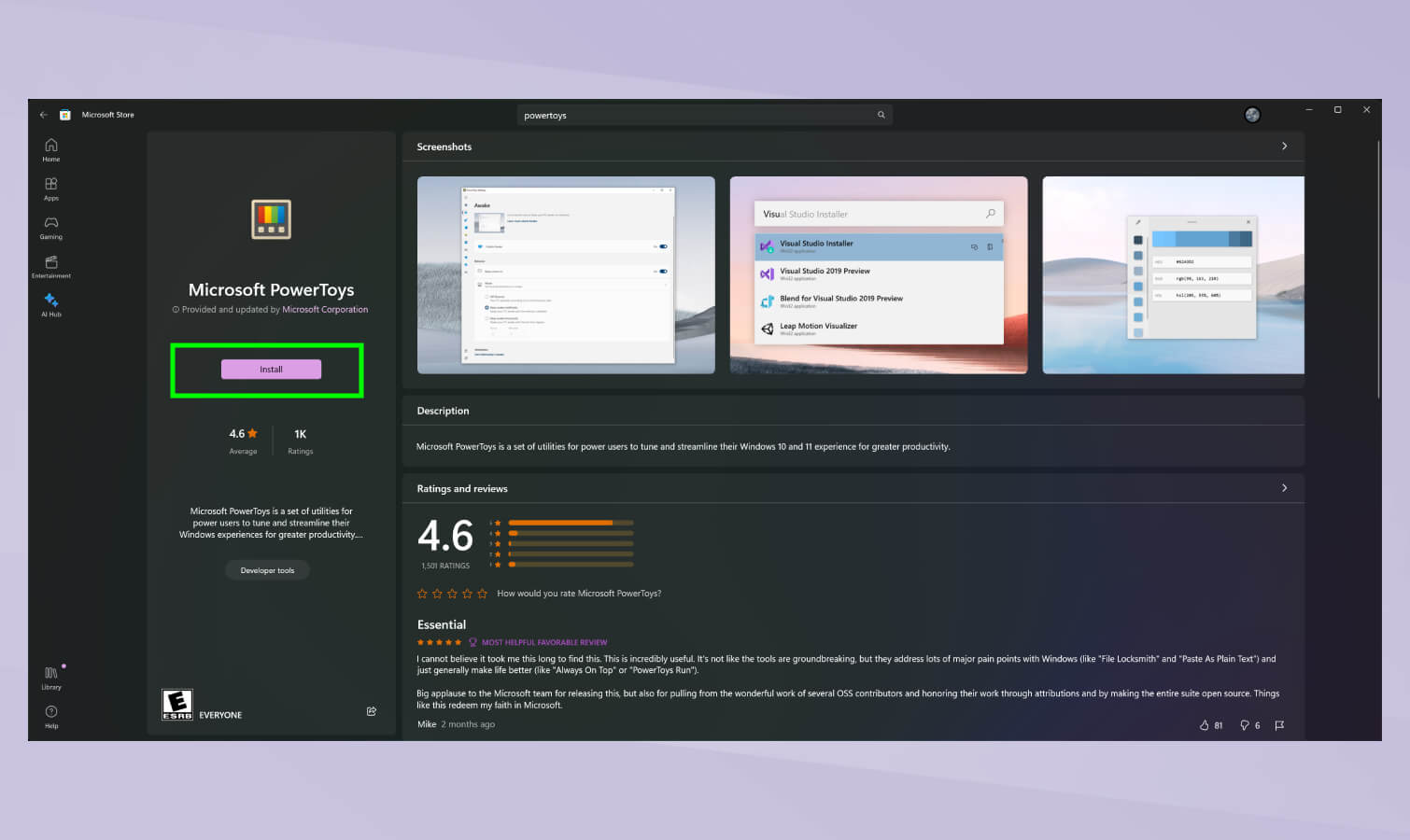1410x840 pixels.
Task: Open the Gaming section
Action: [51, 228]
